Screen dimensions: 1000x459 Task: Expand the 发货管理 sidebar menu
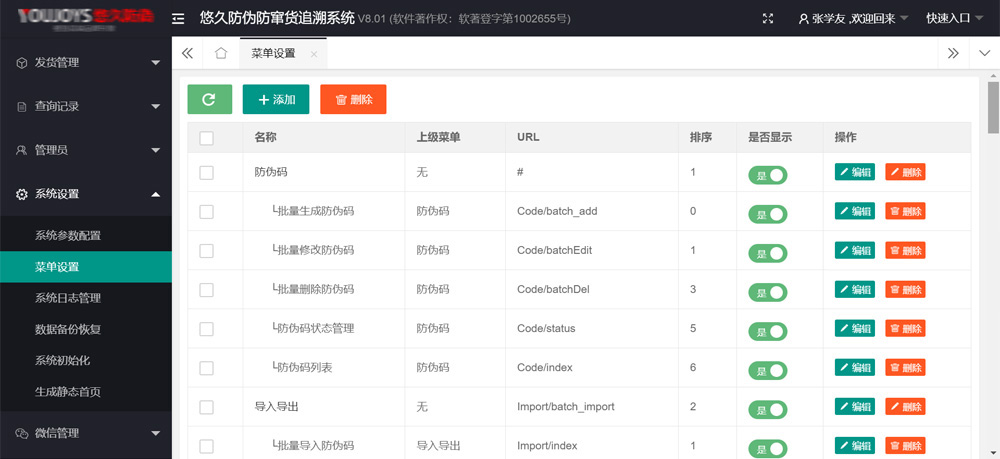85,62
